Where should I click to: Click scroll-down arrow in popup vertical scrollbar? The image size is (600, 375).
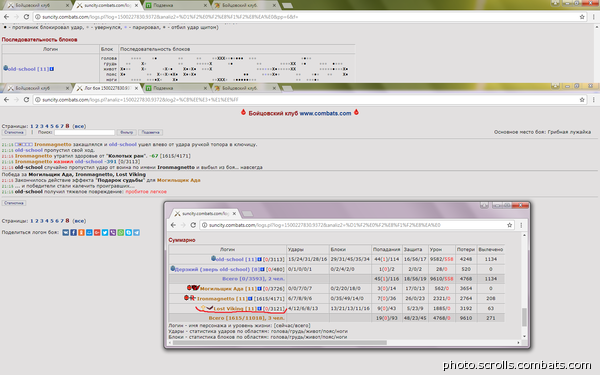point(524,336)
